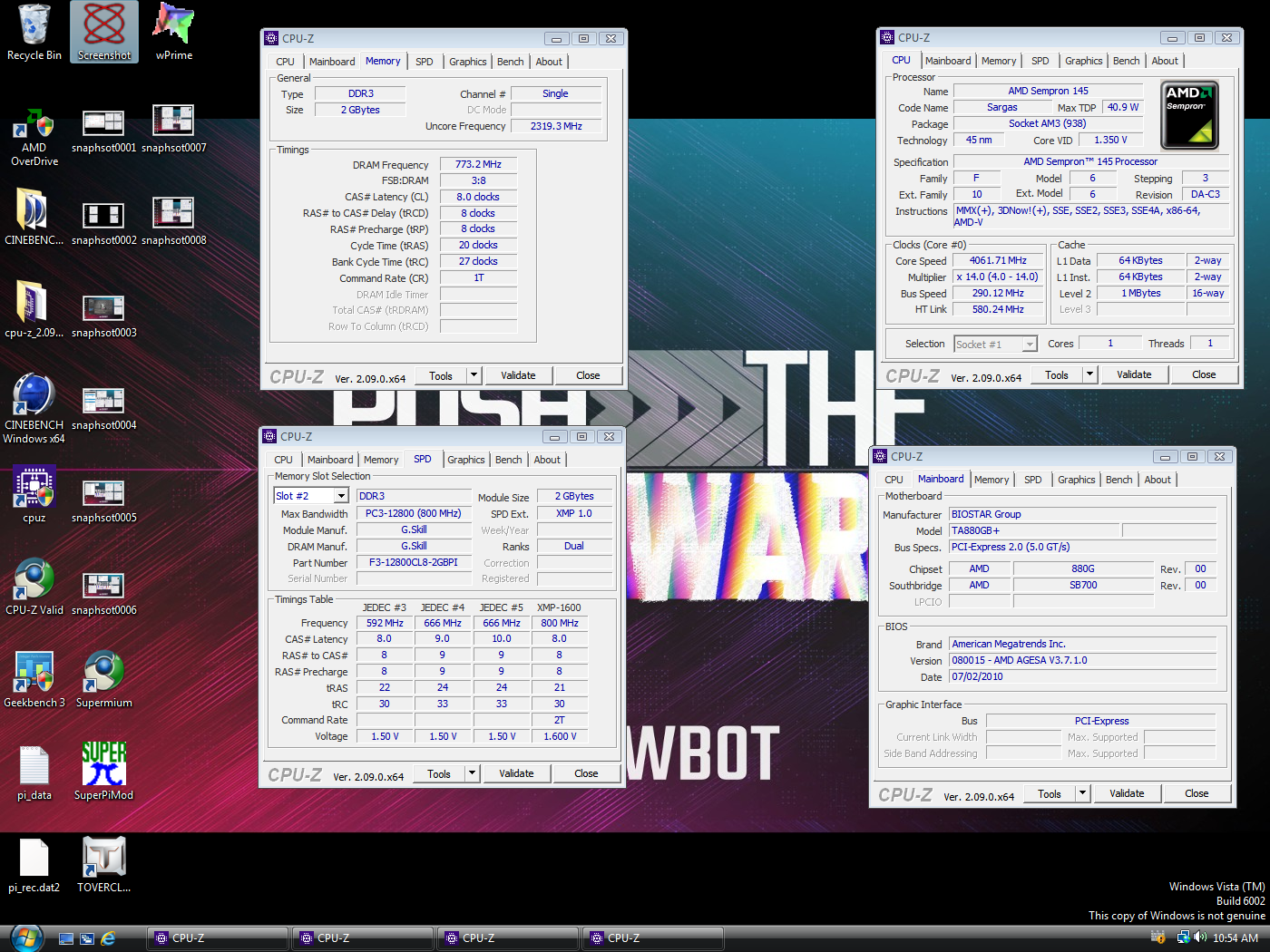Click the BIOSTAR Group manufacturer field

[1084, 514]
